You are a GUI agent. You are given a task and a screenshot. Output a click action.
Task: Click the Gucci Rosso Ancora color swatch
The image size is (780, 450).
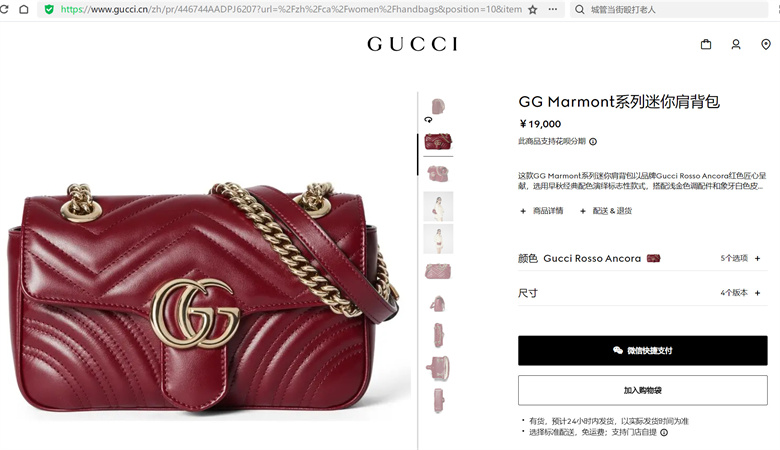coord(653,259)
